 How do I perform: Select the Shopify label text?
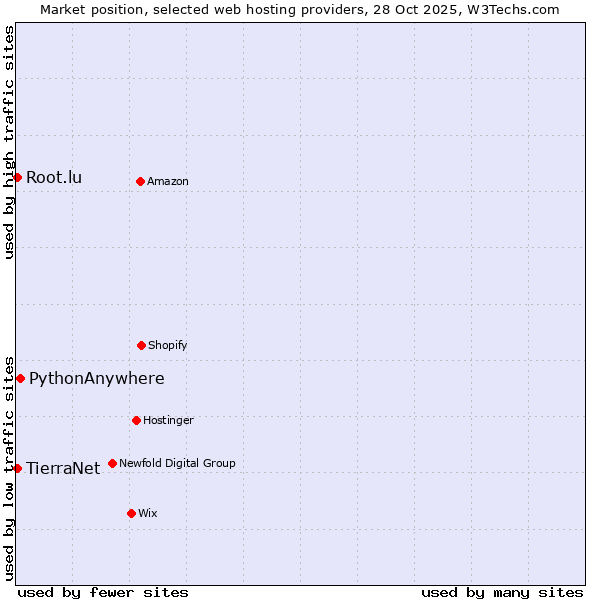click(x=168, y=346)
